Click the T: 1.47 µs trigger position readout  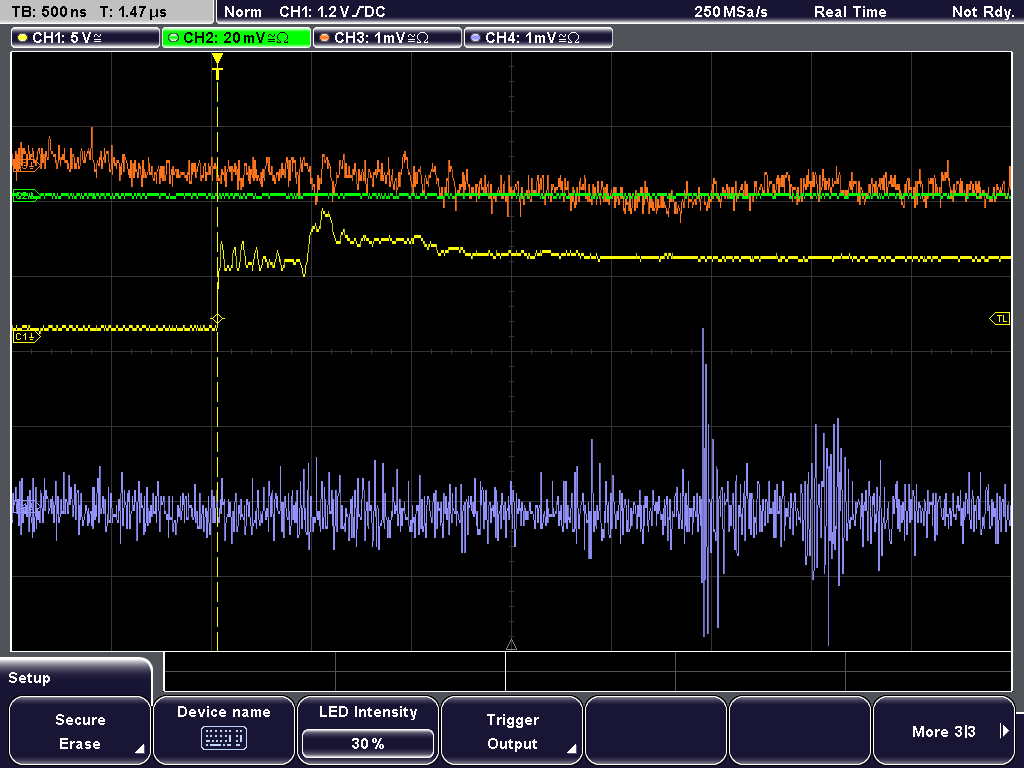pyautogui.click(x=133, y=12)
